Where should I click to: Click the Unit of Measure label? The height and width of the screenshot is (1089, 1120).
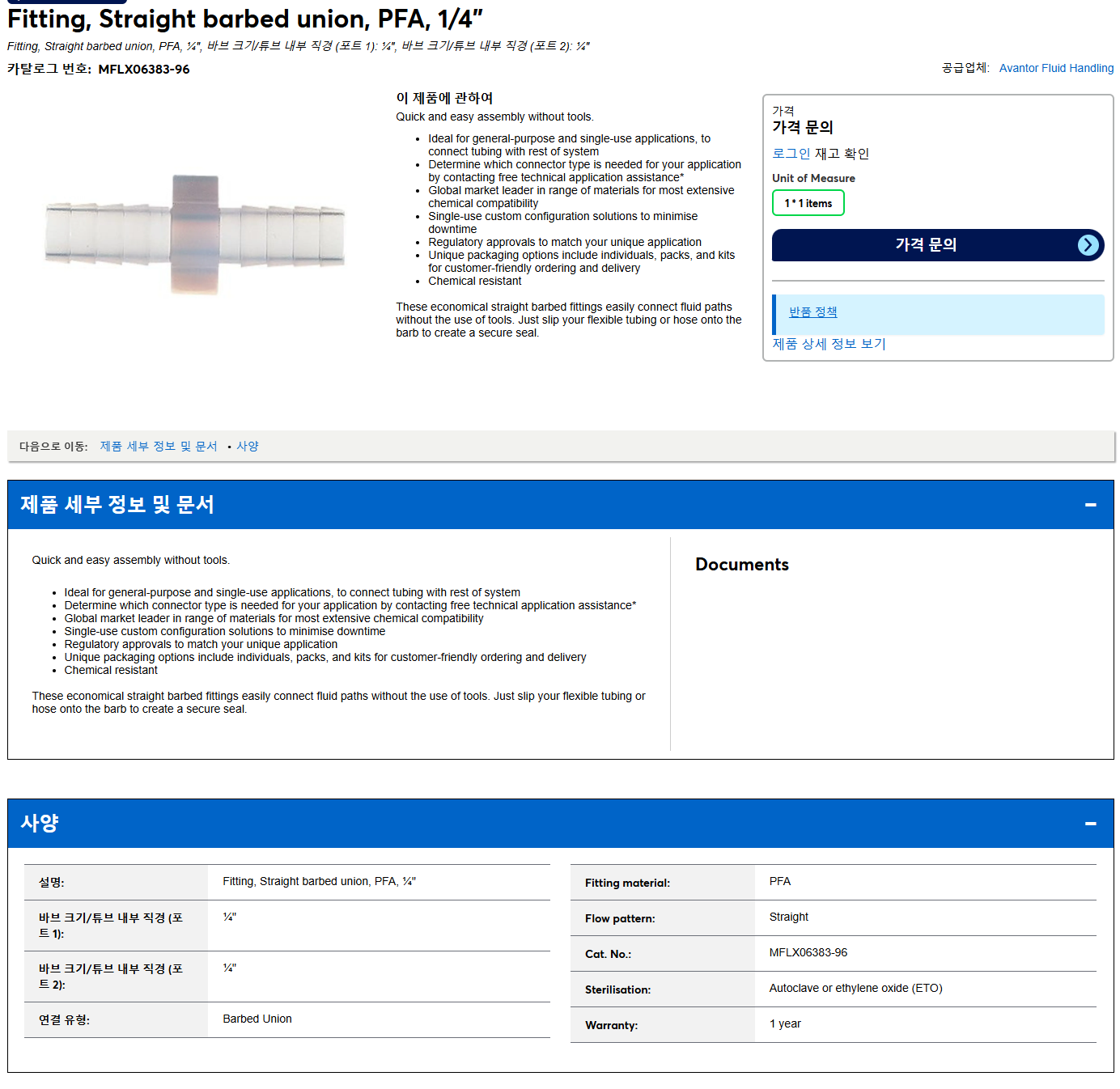click(x=813, y=178)
